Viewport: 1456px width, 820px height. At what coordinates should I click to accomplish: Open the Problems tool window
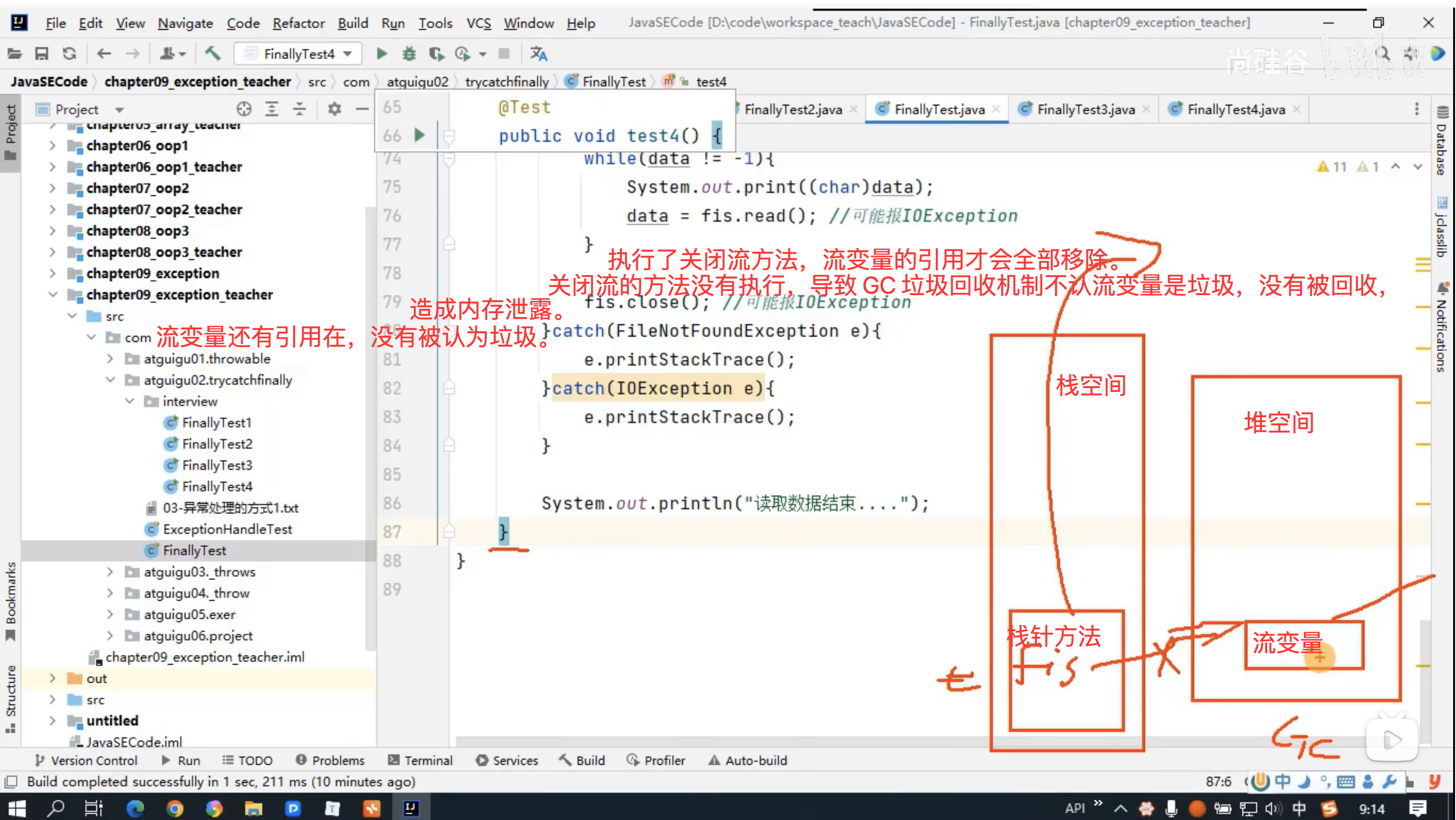(x=331, y=760)
